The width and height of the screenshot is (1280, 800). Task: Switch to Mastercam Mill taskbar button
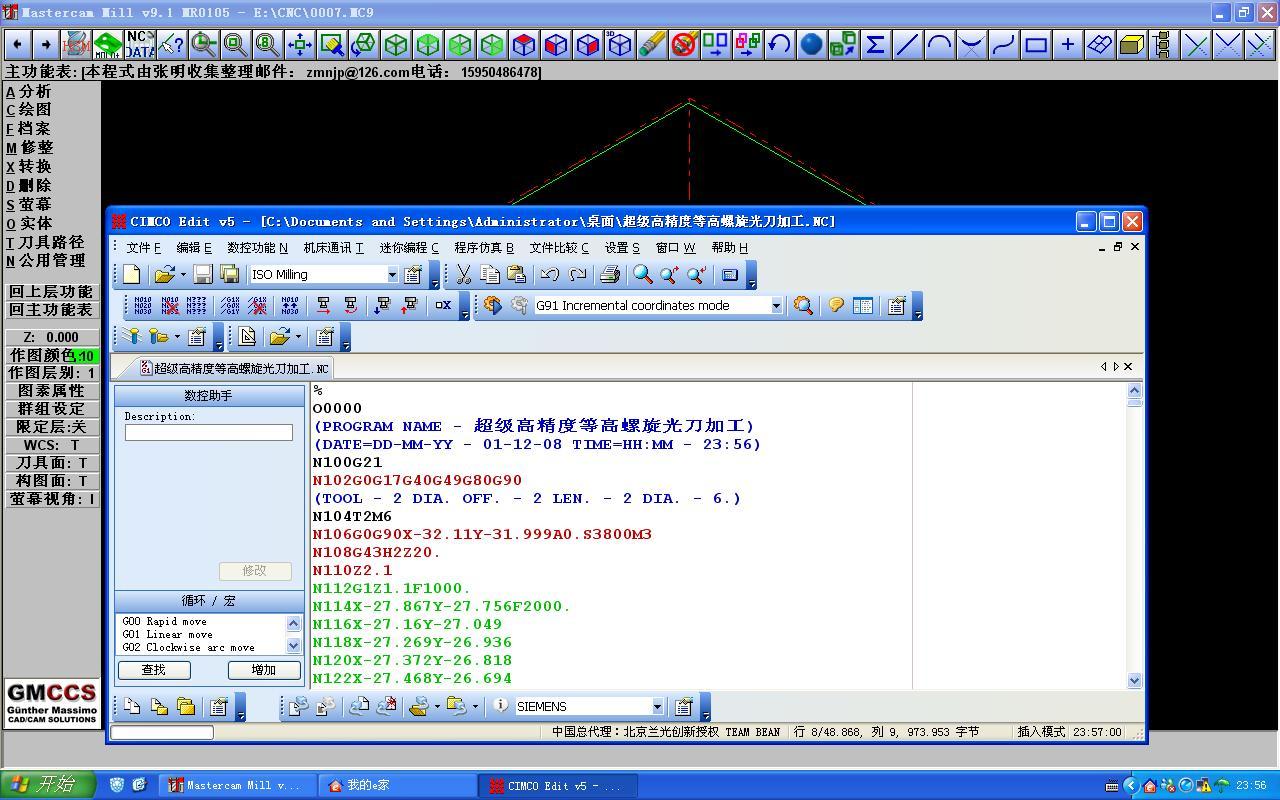(239, 785)
